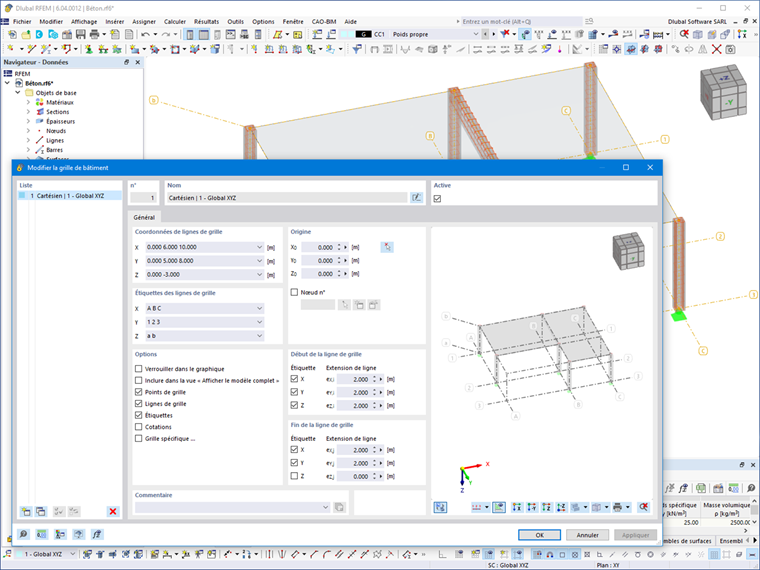Toggle Points de grille checkbox

tap(139, 392)
